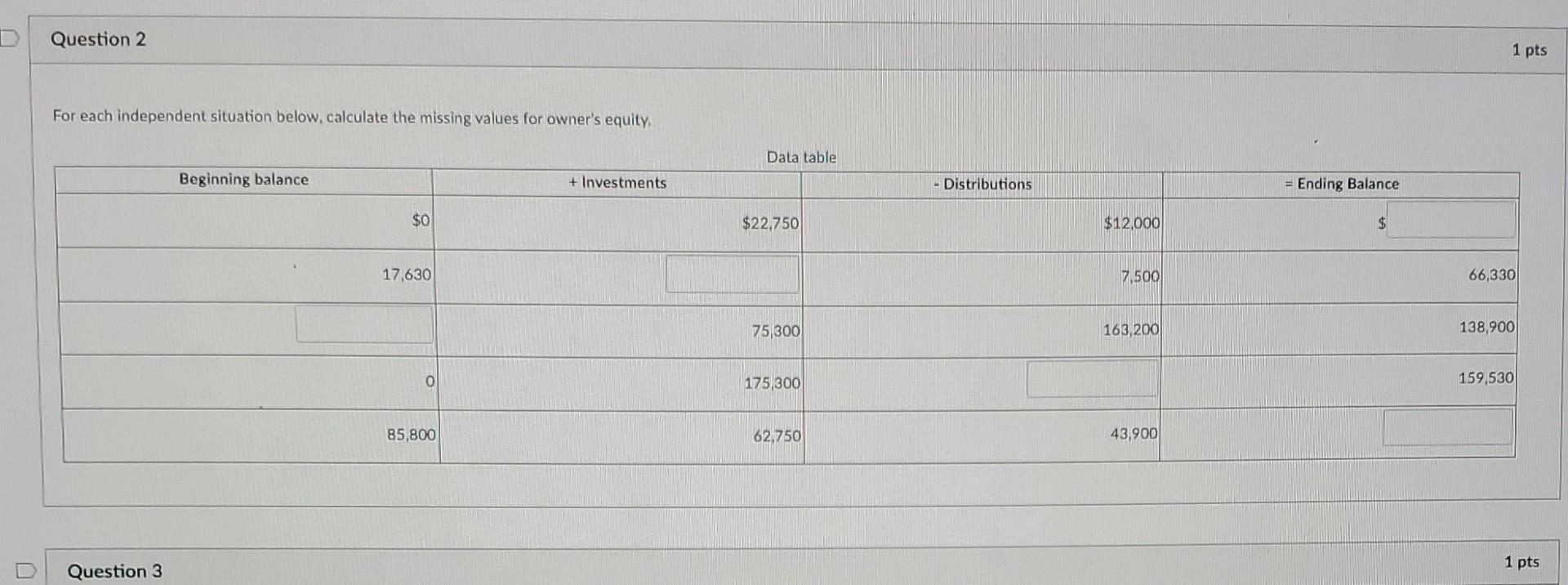Click the + Investments column header
The width and height of the screenshot is (1568, 585).
tap(617, 183)
